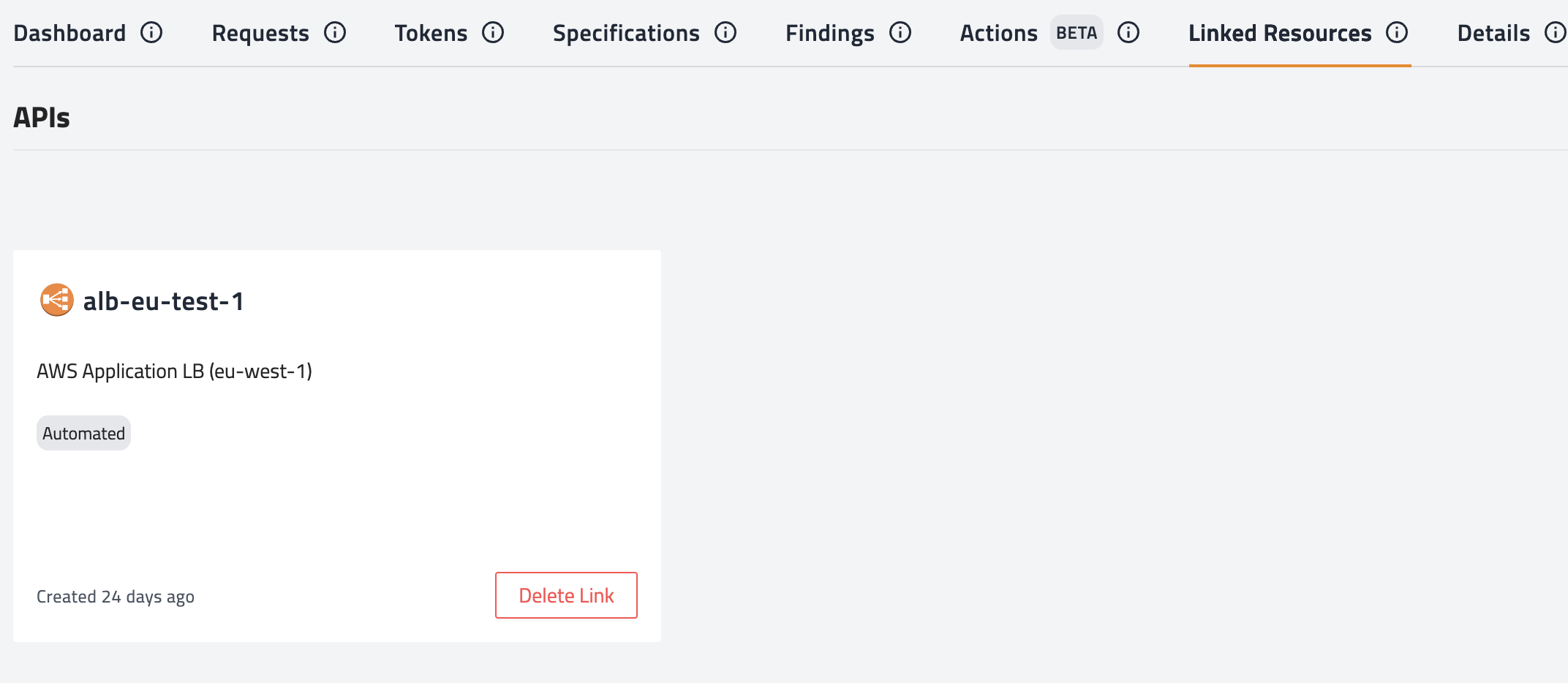Switch to the Requests tab
The width and height of the screenshot is (1568, 683).
tap(260, 34)
